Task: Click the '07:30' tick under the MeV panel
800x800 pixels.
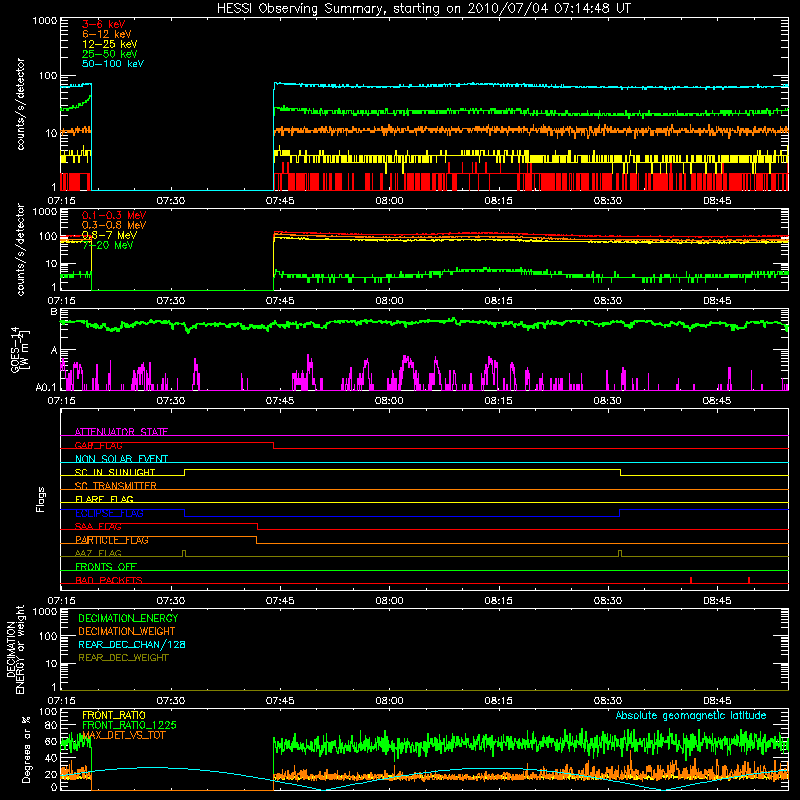Action: tap(170, 301)
